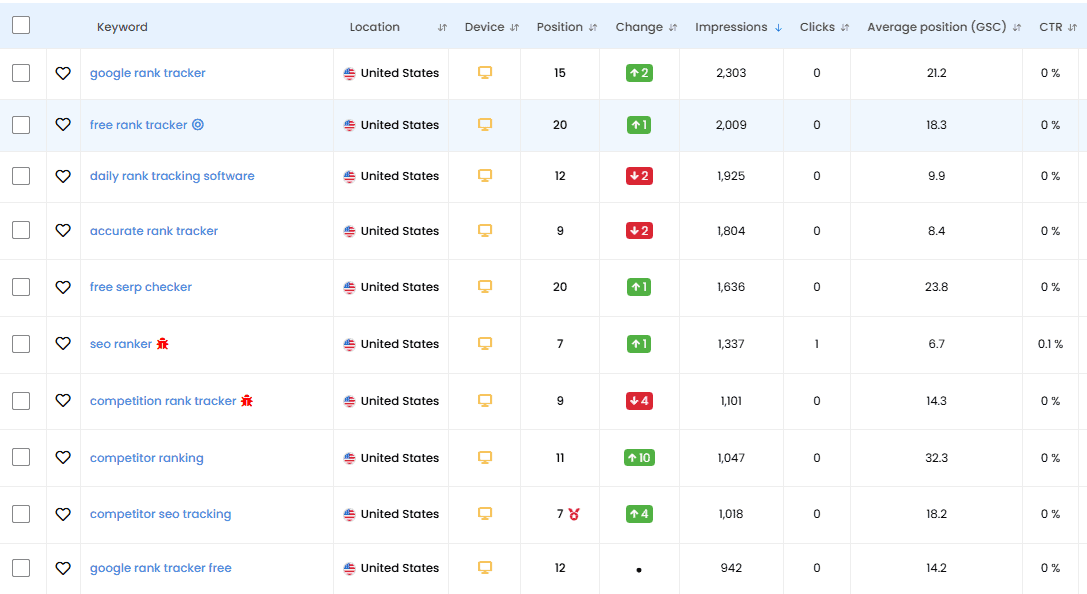Toggle the select-all checkbox in header
1087x594 pixels.
(21, 26)
